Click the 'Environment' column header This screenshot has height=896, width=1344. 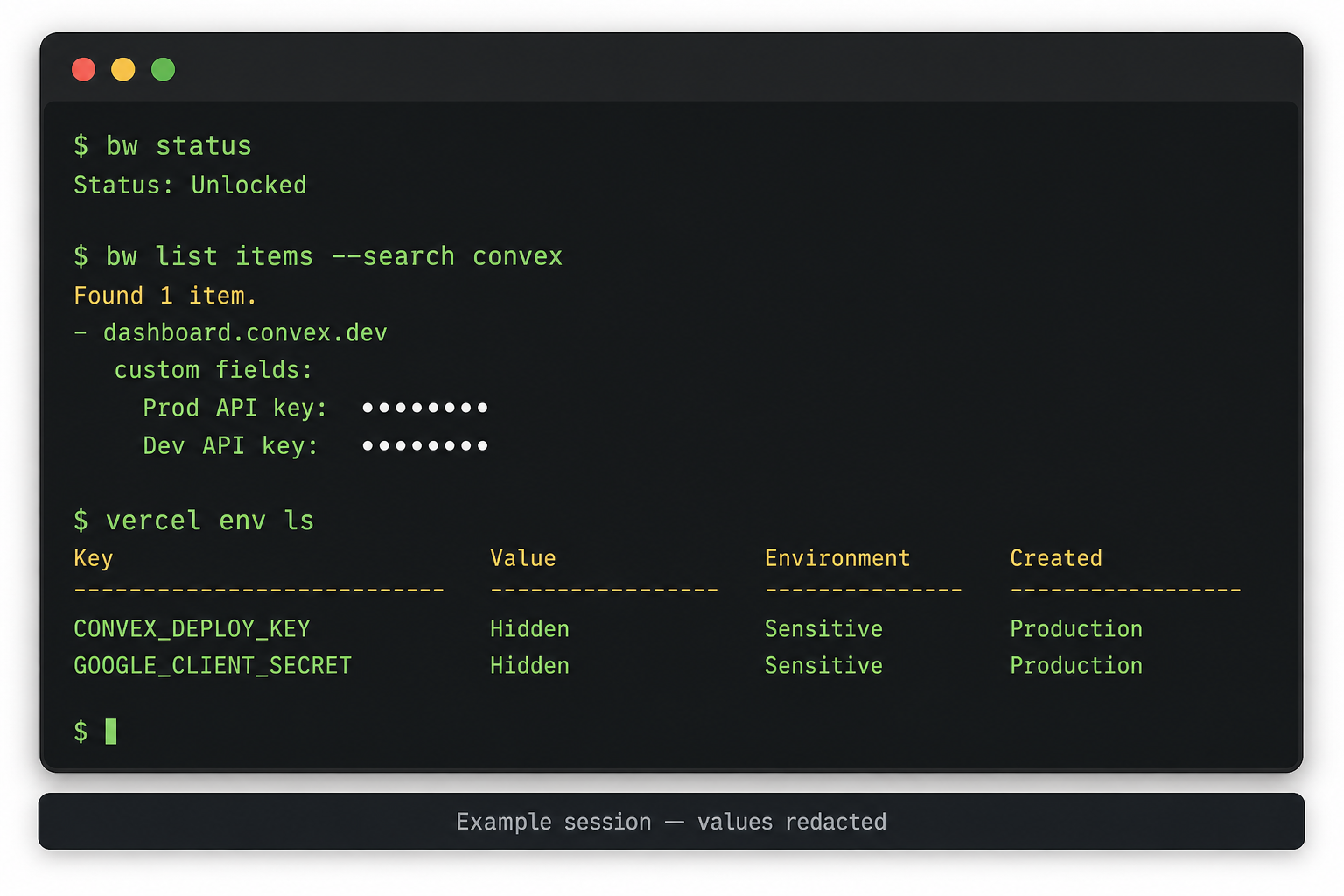tap(837, 558)
